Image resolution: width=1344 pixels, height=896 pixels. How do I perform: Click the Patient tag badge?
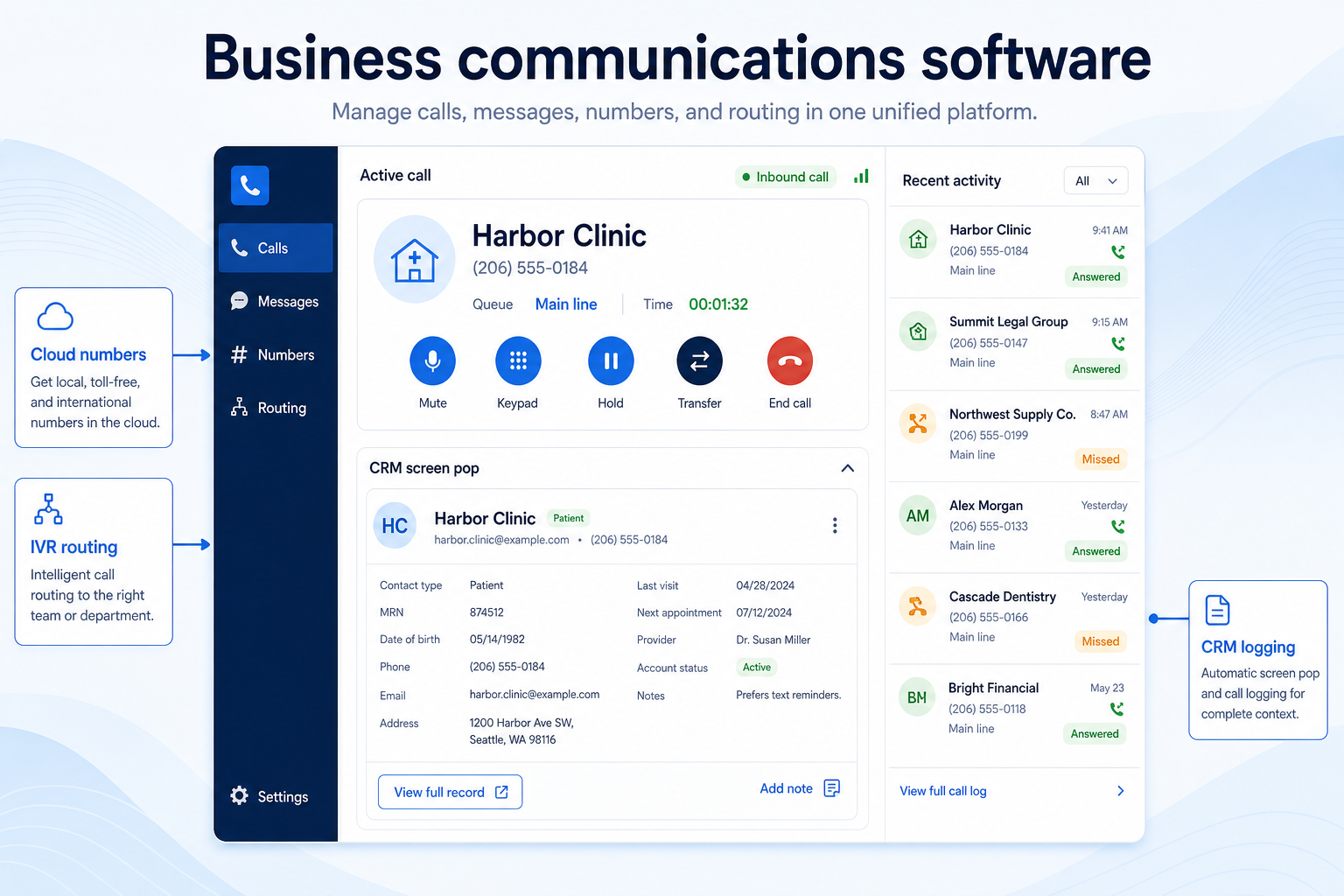tap(568, 518)
